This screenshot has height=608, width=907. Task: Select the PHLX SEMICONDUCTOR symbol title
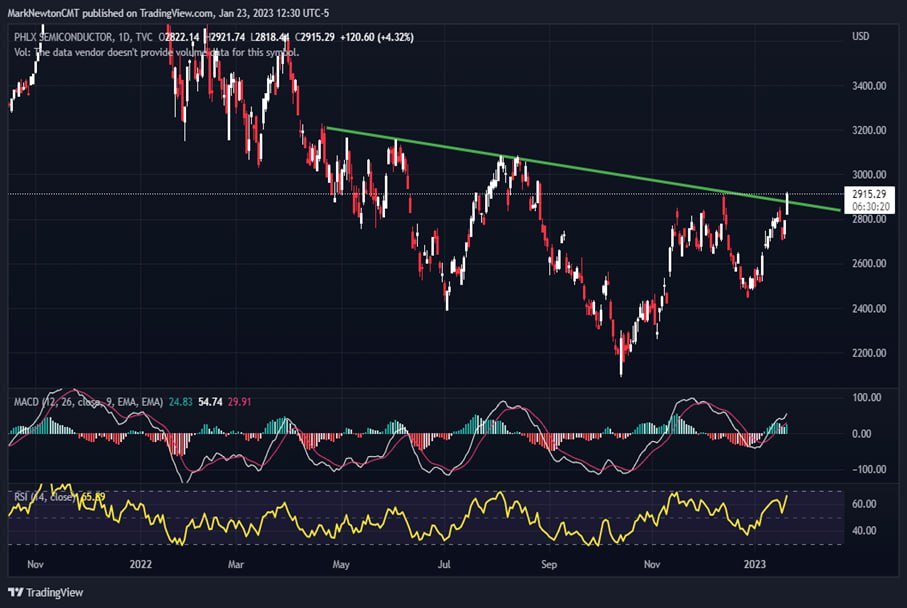[63, 37]
